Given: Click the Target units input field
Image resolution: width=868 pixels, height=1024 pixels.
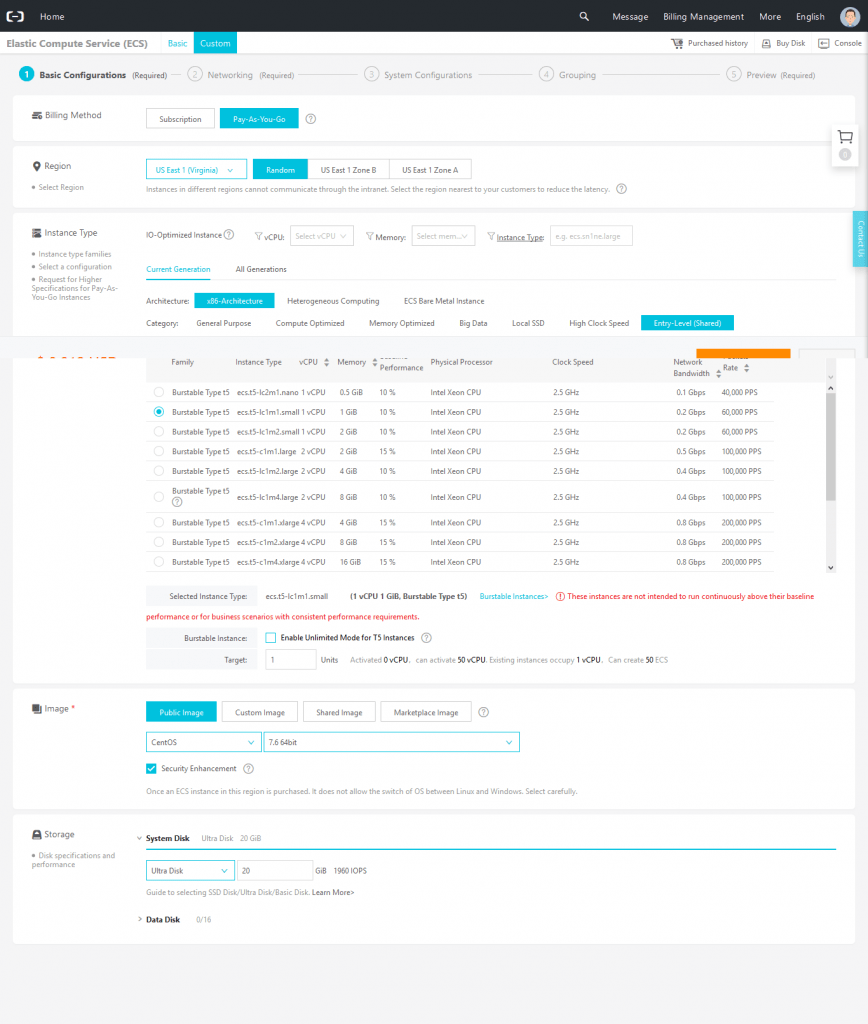Looking at the screenshot, I should [290, 659].
